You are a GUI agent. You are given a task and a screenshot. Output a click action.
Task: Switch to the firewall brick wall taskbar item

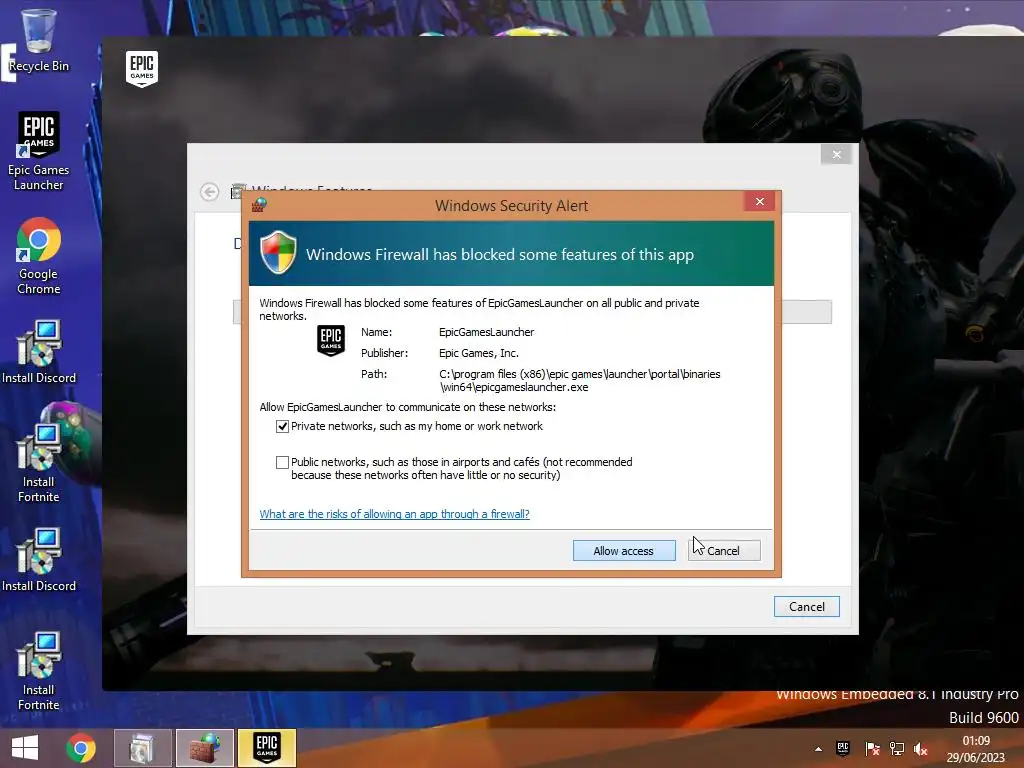coord(204,748)
